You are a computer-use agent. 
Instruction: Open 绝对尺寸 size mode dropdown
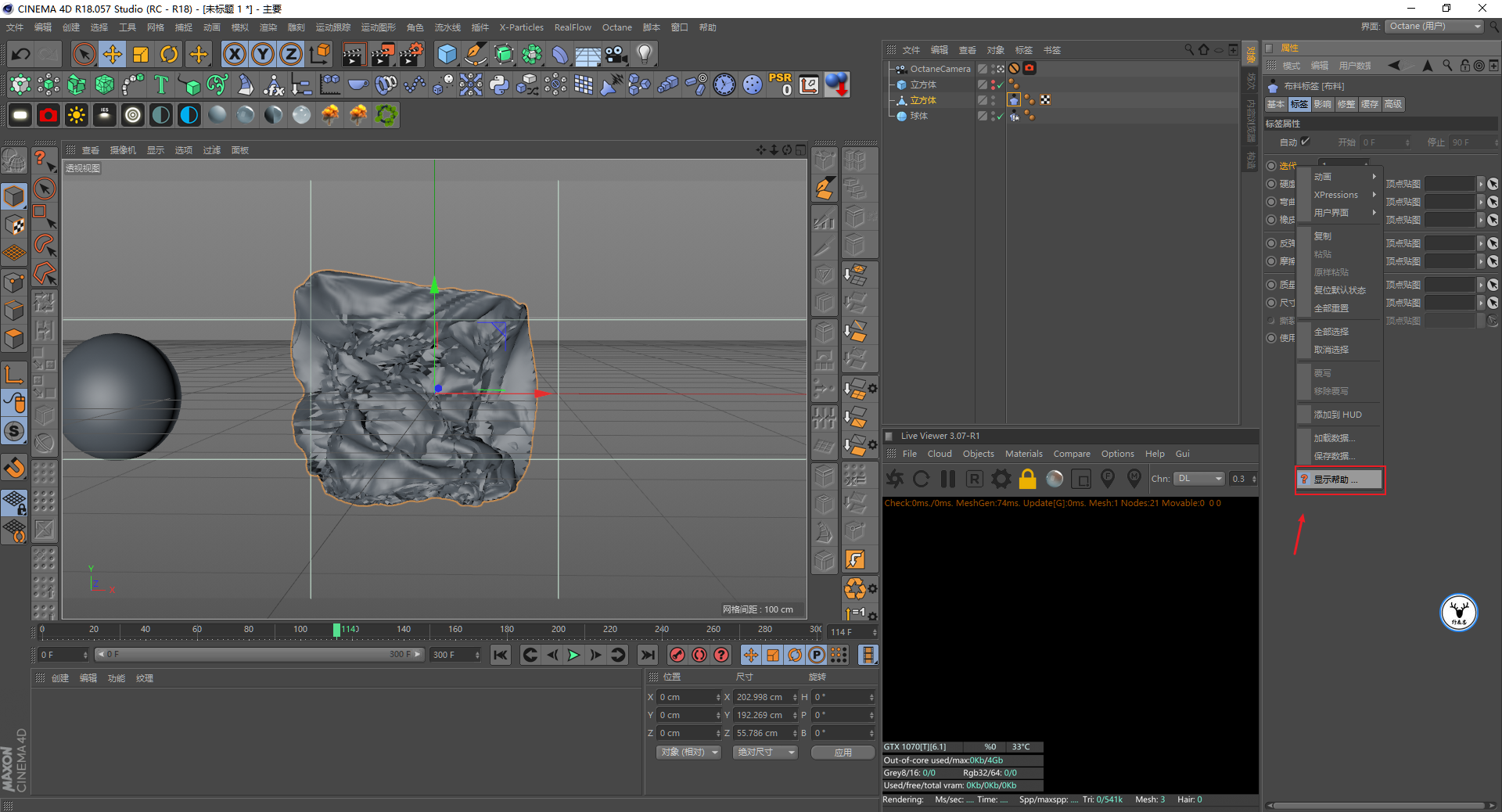pyautogui.click(x=765, y=753)
